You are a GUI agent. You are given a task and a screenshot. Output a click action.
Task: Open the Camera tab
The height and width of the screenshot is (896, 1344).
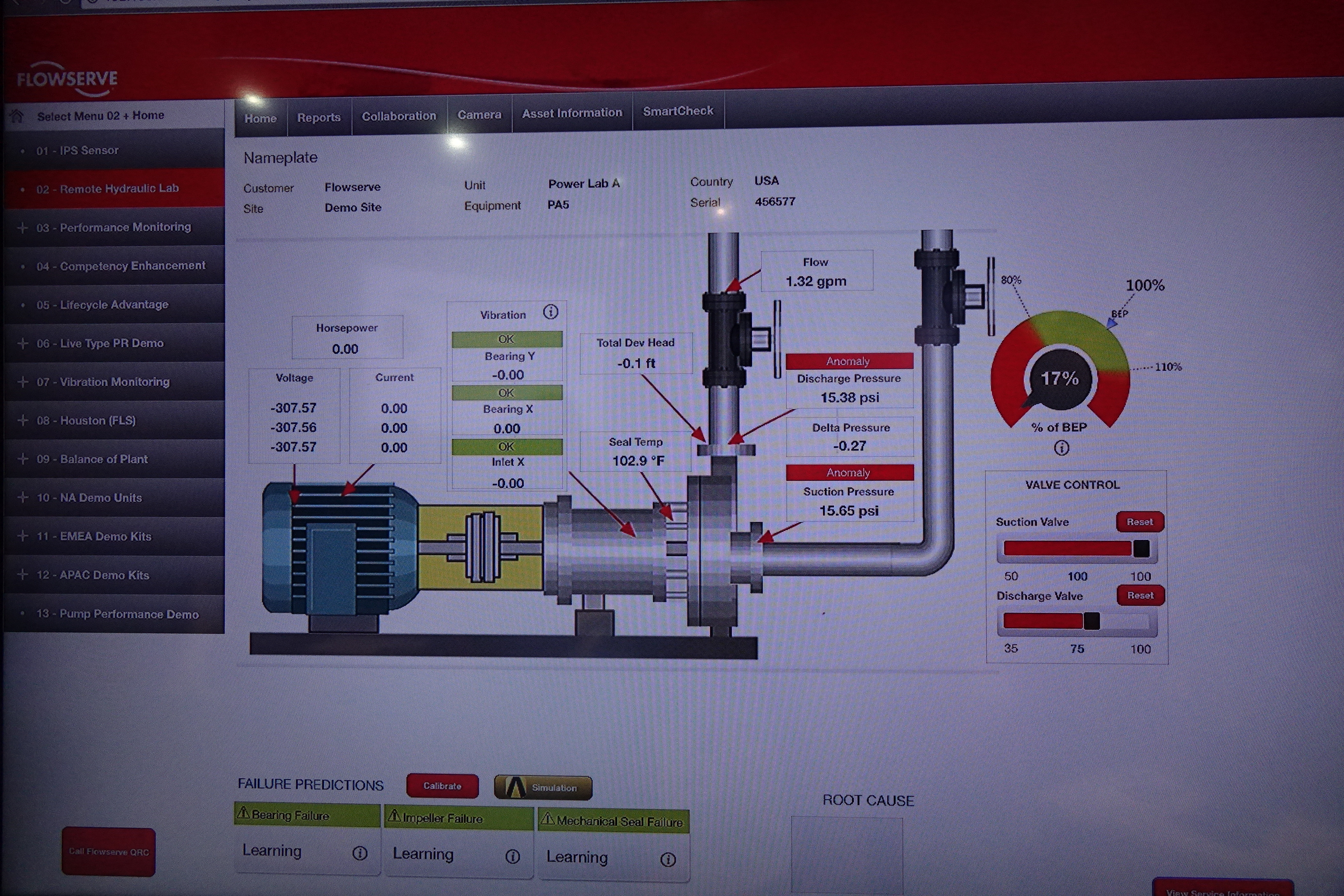pyautogui.click(x=479, y=114)
